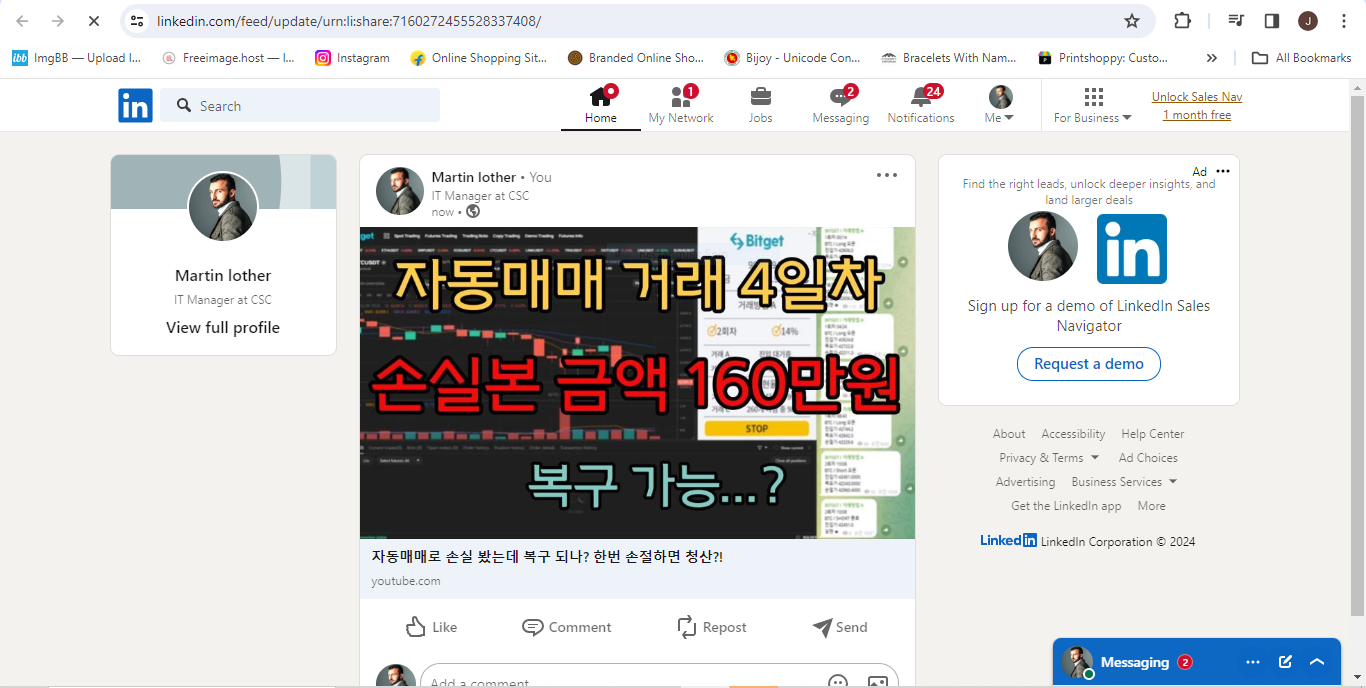
Task: Click Advertising footer link
Action: click(x=1025, y=482)
